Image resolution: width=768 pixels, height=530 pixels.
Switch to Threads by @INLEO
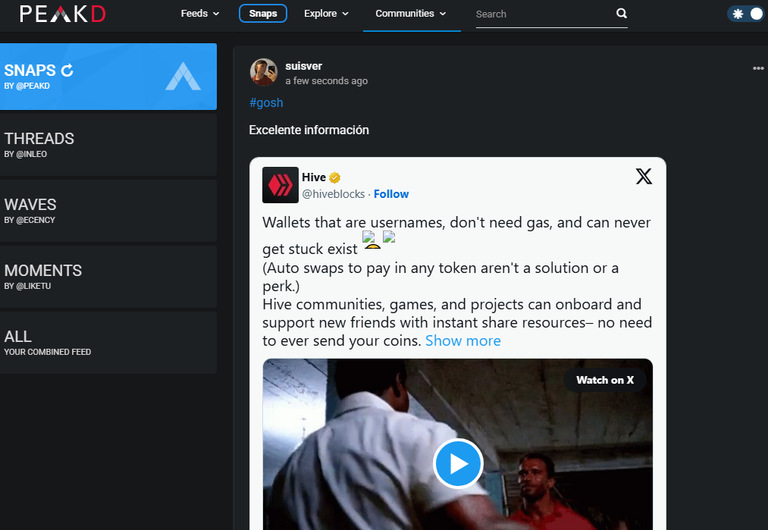coord(108,145)
